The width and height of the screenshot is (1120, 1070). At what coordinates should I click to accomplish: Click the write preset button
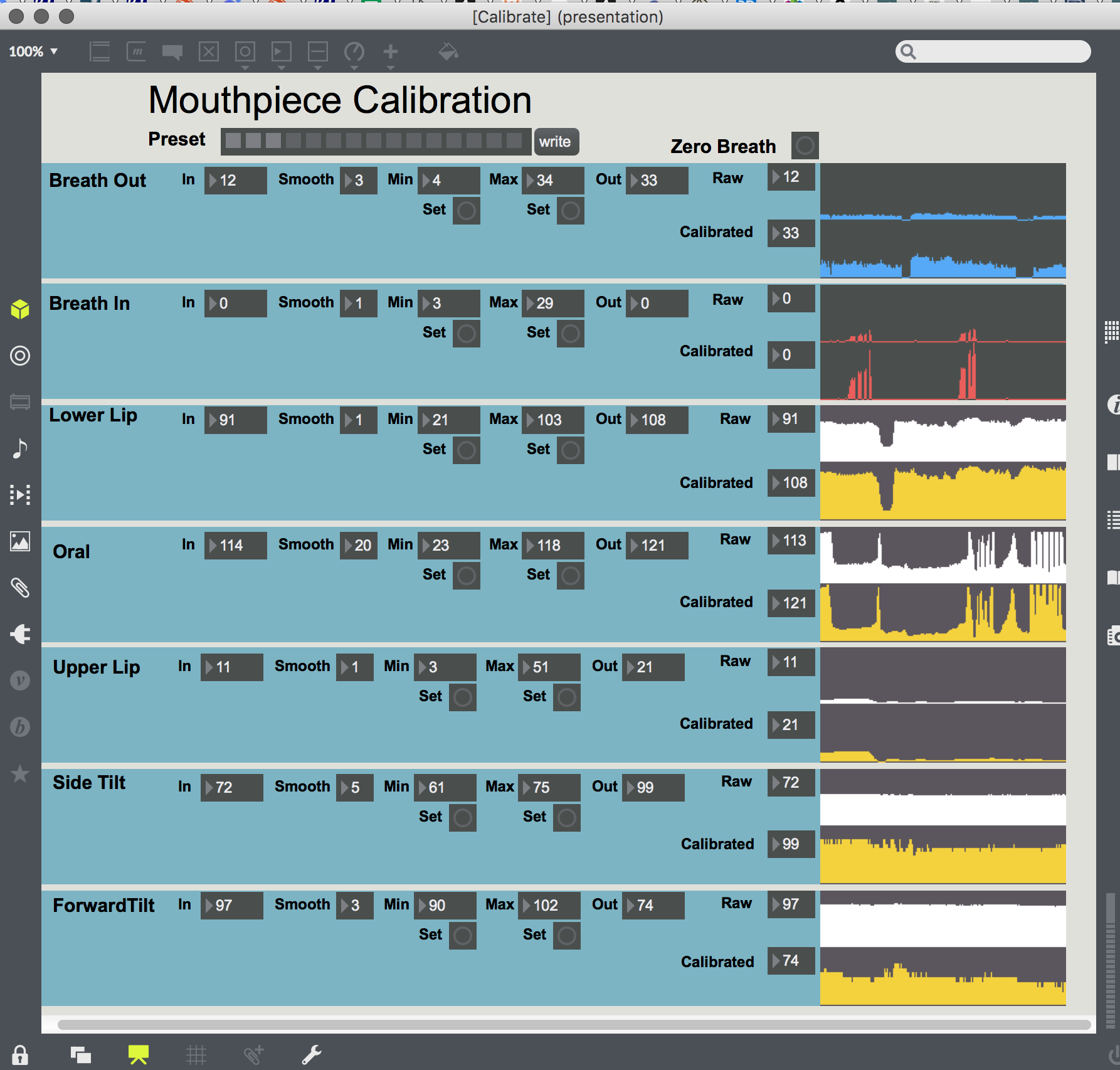556,142
